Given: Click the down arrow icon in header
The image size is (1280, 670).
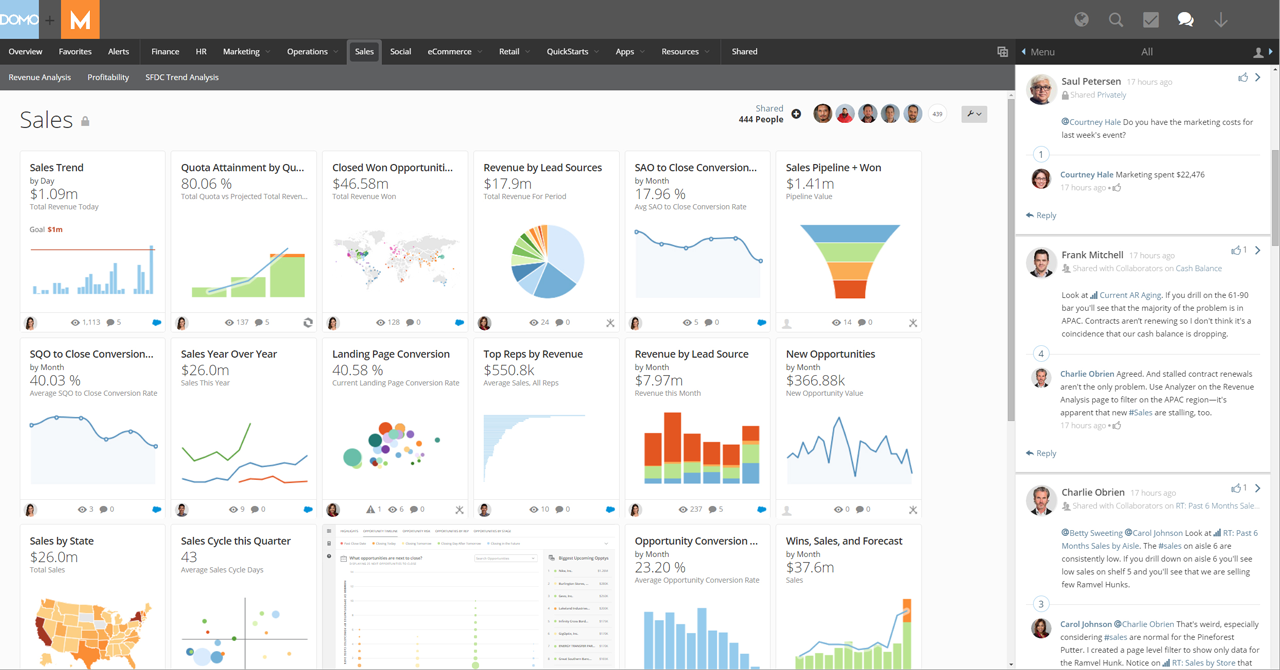Looking at the screenshot, I should point(1221,19).
